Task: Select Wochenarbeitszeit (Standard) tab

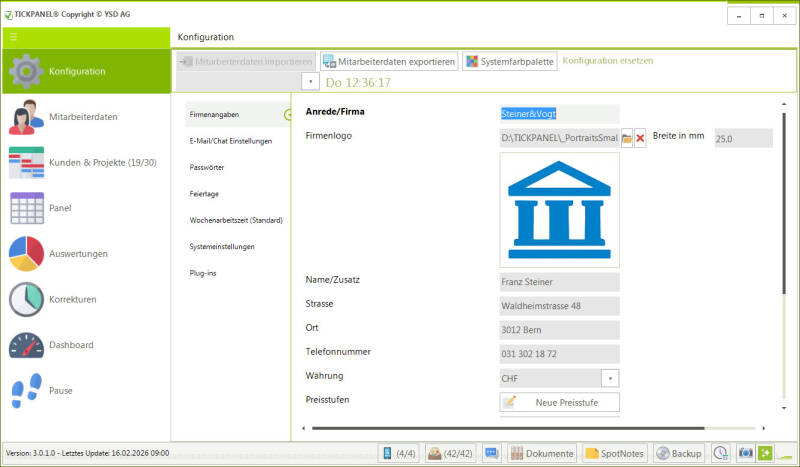Action: (x=236, y=220)
